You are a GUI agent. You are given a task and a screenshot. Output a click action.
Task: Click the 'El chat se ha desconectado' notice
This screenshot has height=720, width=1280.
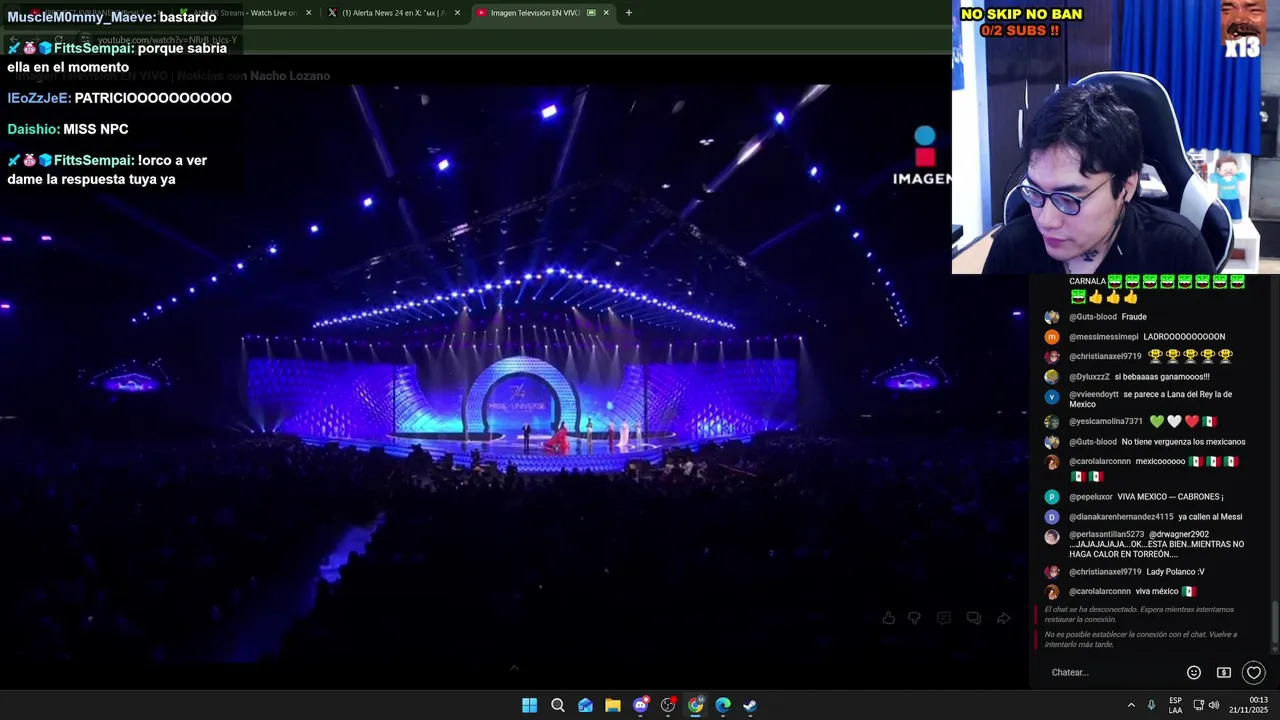(1140, 614)
